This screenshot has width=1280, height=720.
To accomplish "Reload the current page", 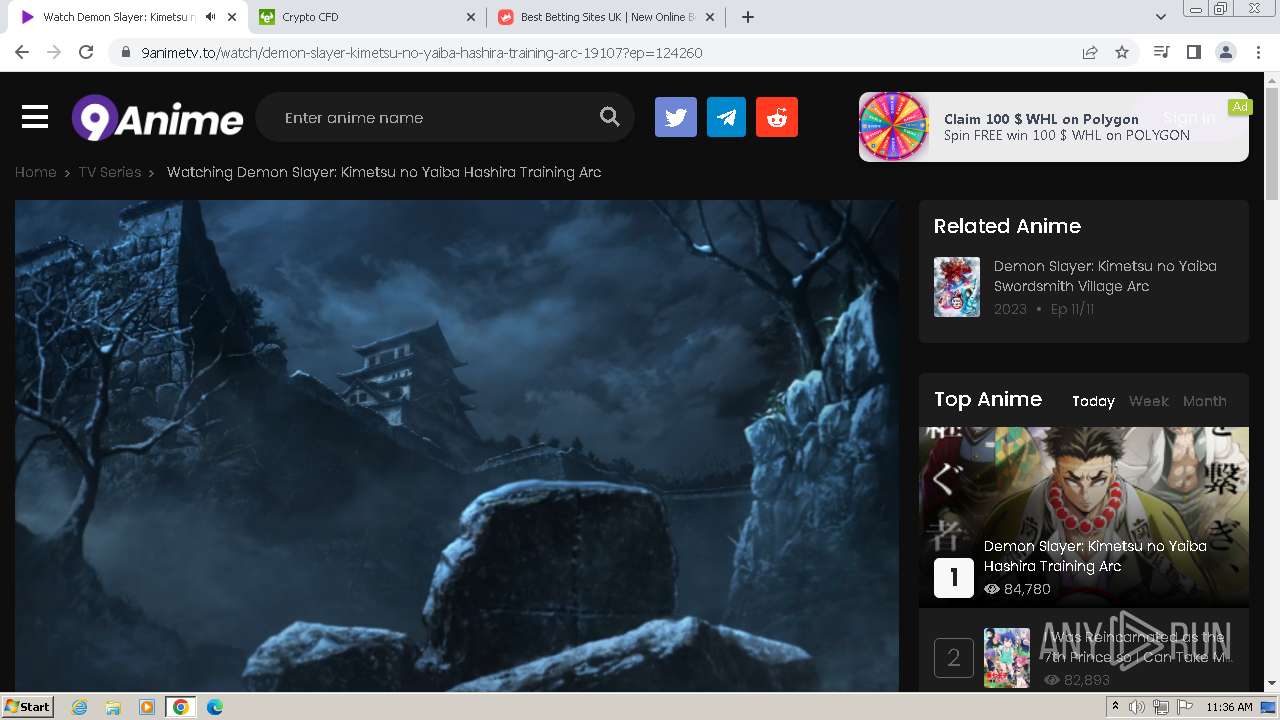I will 86,52.
